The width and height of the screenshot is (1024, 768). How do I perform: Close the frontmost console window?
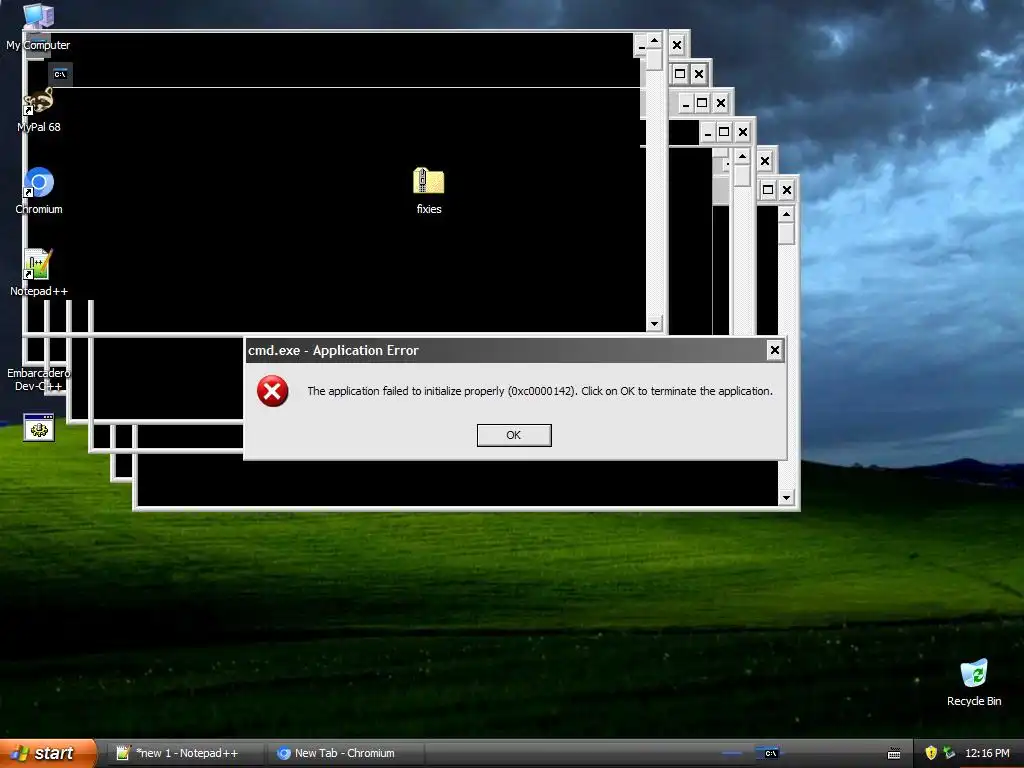677,45
